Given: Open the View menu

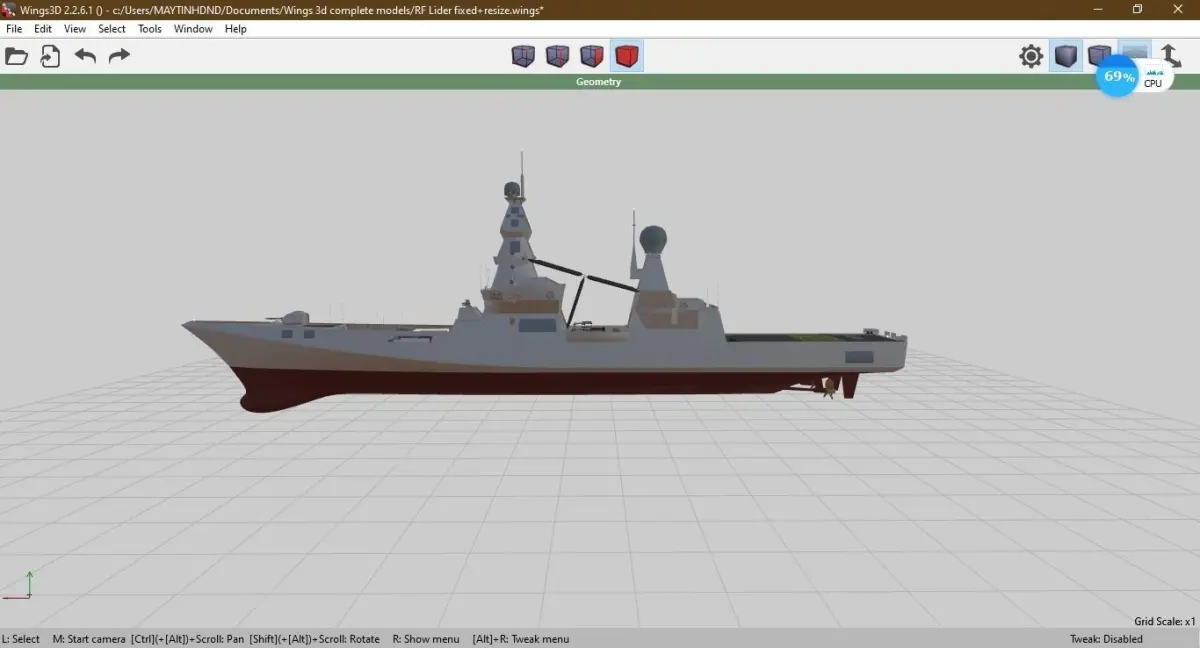Looking at the screenshot, I should [75, 29].
